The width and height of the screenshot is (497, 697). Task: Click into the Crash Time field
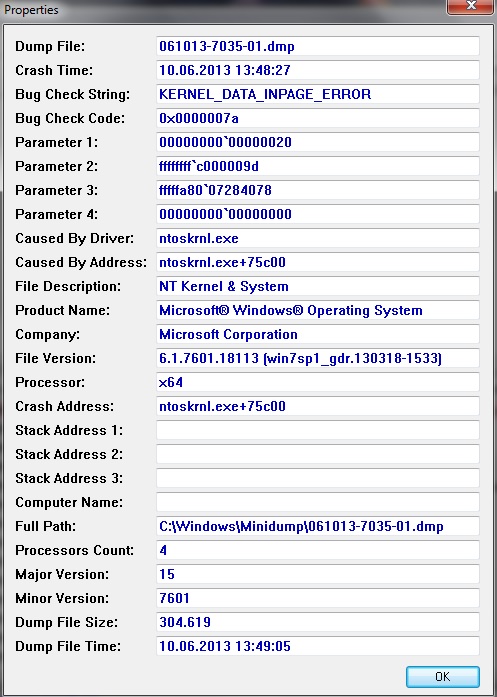pyautogui.click(x=318, y=70)
